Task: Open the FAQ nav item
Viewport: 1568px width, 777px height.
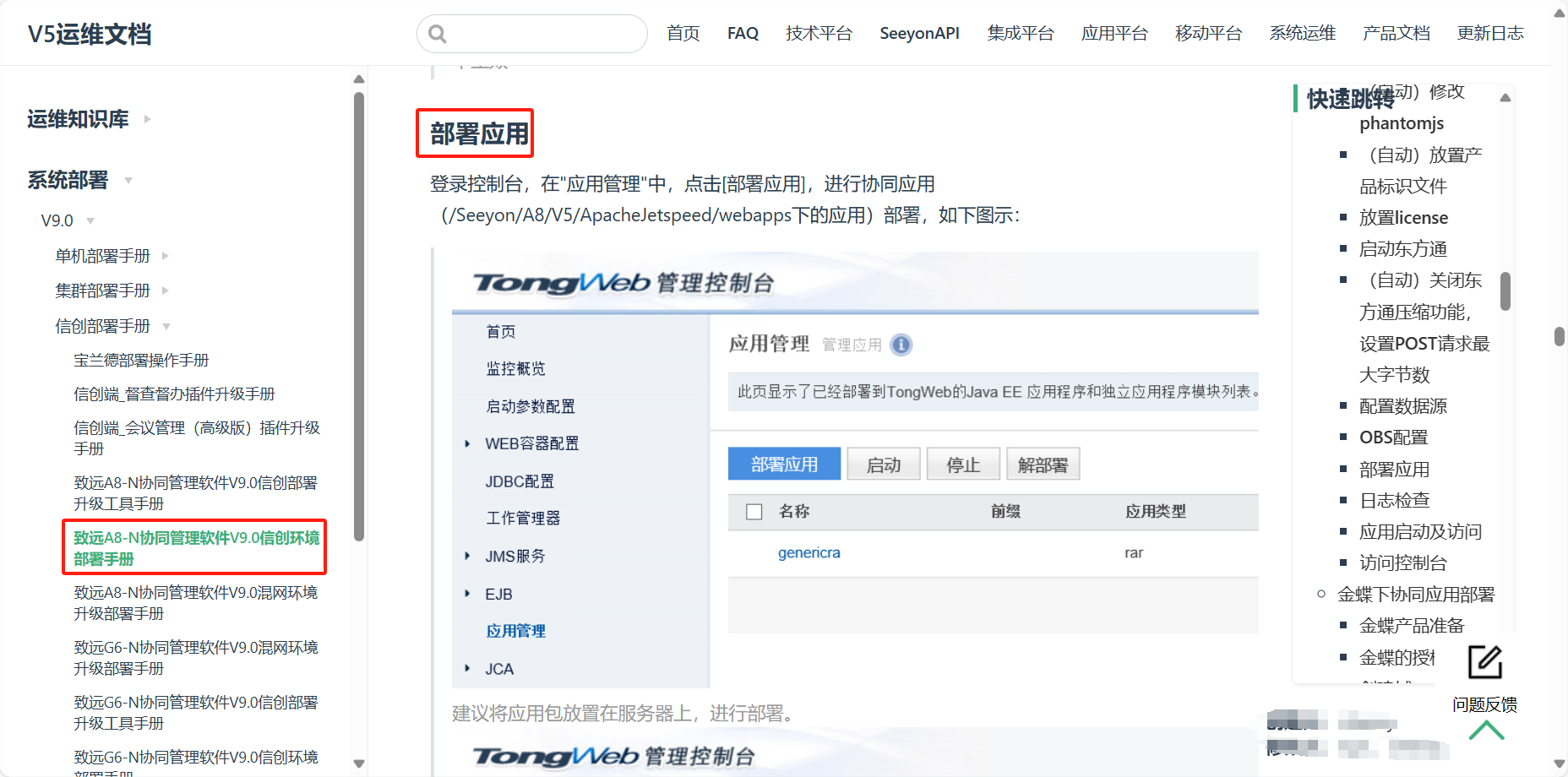Action: pyautogui.click(x=743, y=33)
